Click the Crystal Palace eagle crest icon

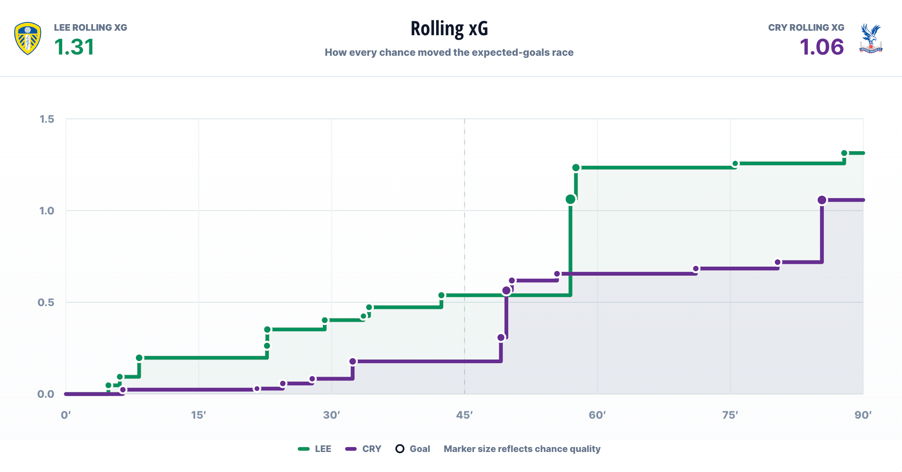[x=871, y=39]
